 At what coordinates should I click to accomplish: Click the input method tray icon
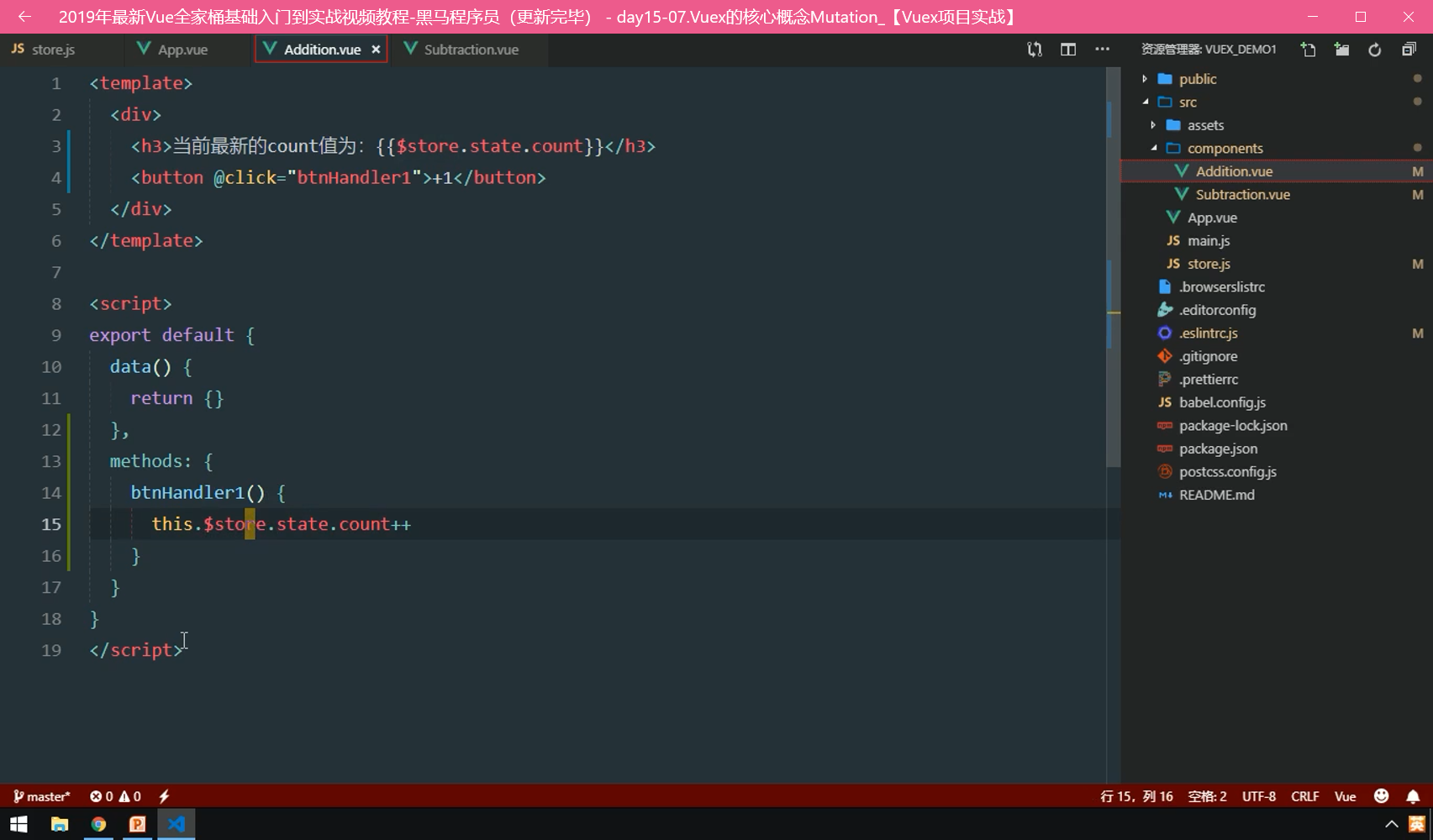pos(1417,824)
